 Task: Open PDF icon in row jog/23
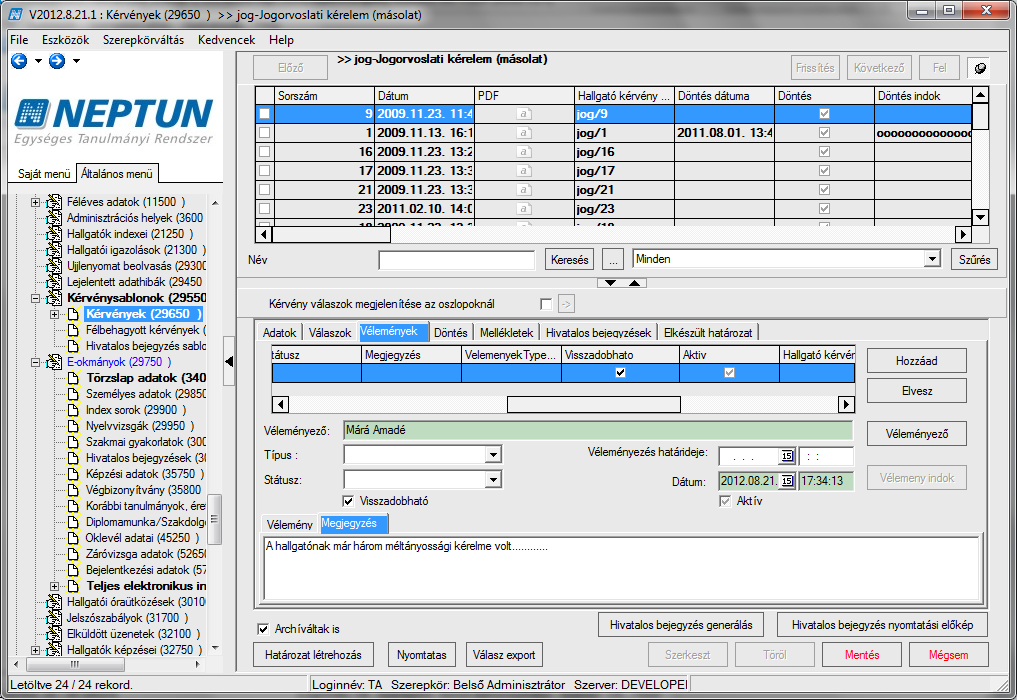point(524,209)
